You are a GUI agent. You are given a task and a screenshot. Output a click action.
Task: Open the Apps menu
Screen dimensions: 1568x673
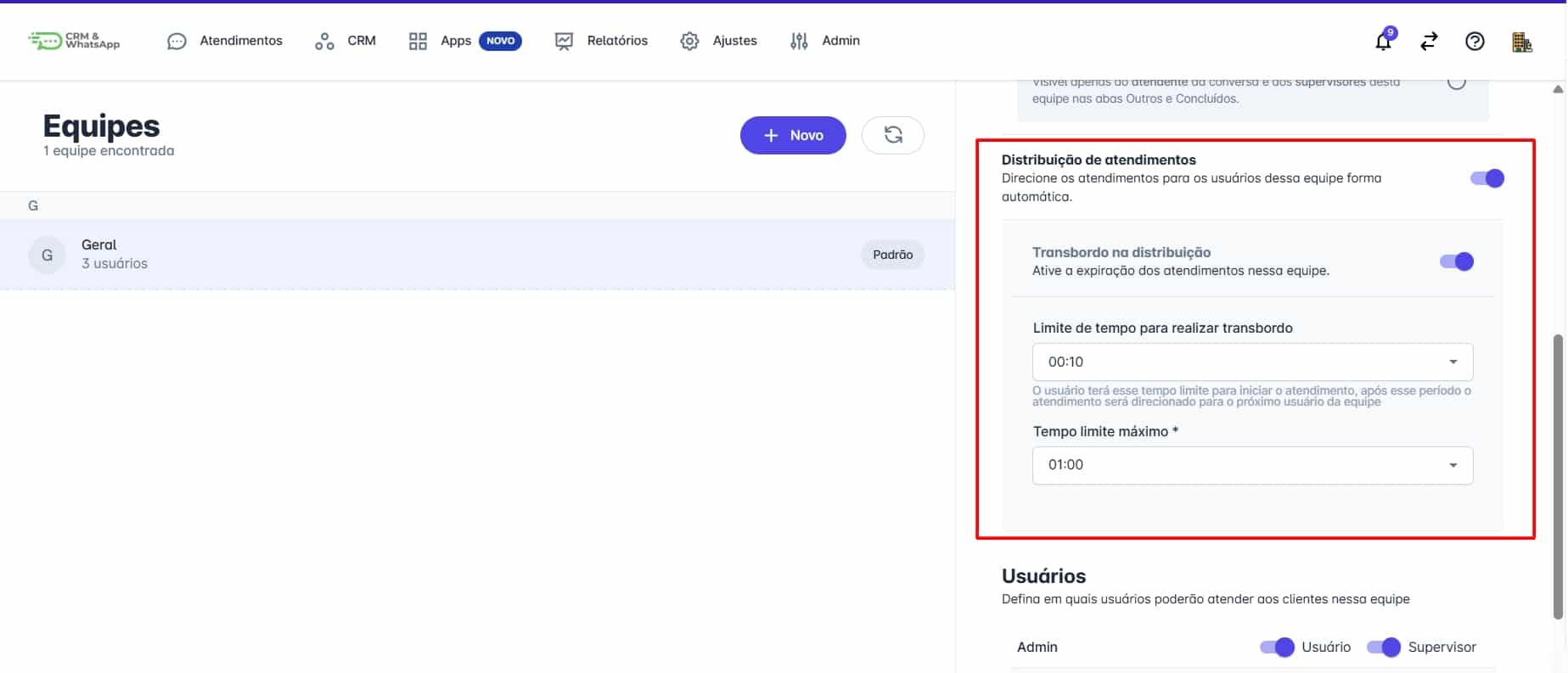[464, 41]
